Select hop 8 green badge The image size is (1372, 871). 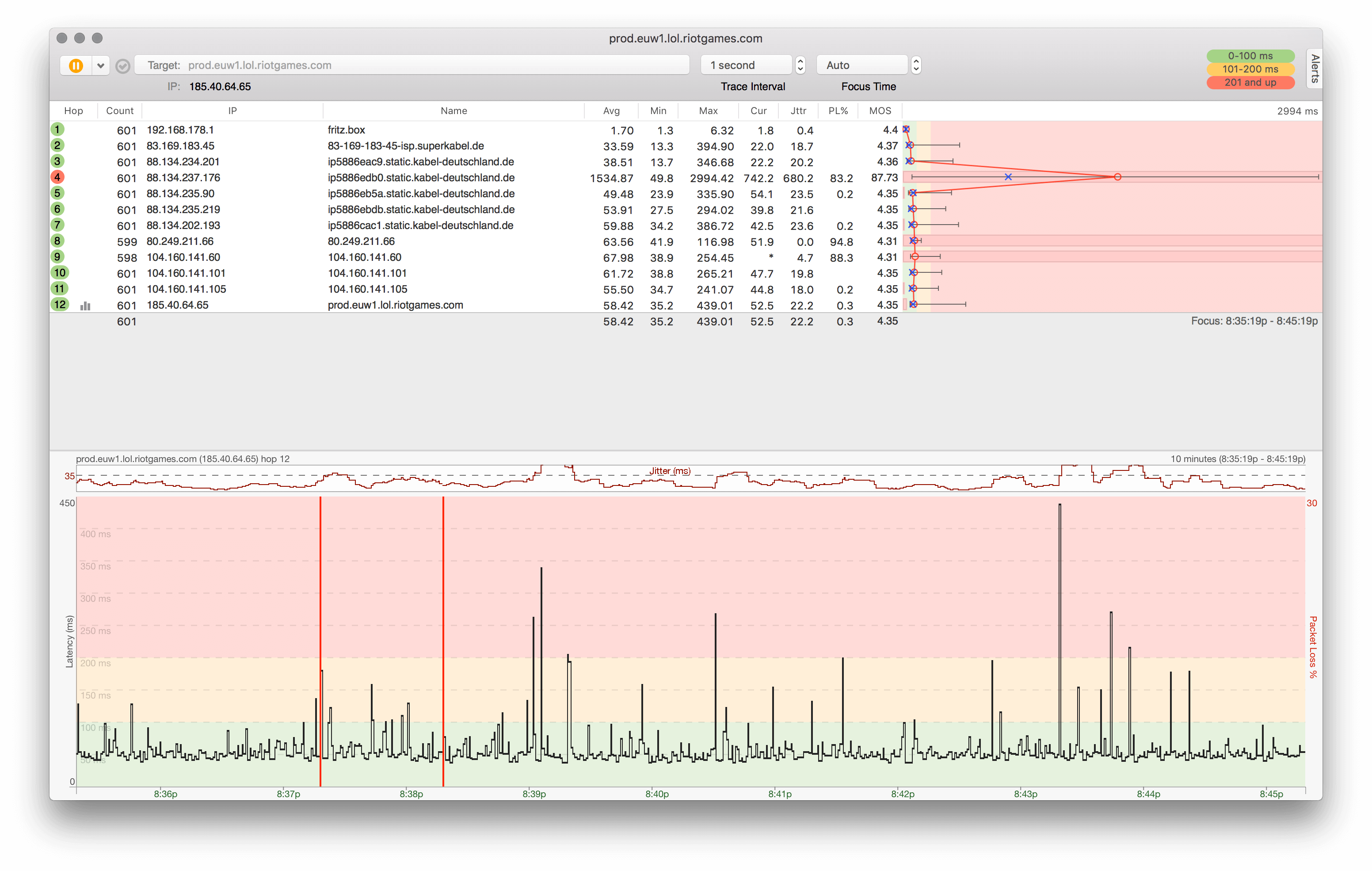click(57, 241)
